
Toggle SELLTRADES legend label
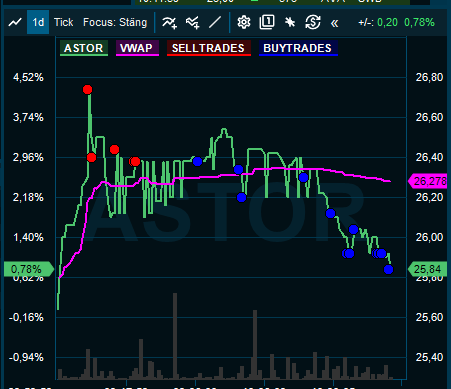[x=208, y=48]
